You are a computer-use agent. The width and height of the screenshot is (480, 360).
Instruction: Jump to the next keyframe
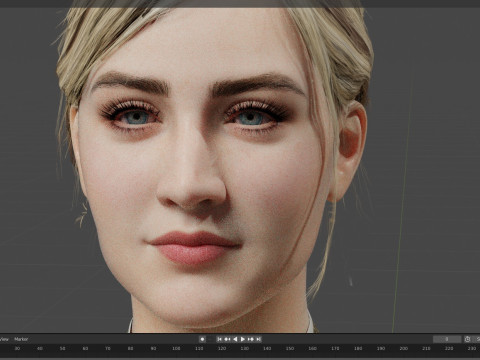tap(251, 339)
